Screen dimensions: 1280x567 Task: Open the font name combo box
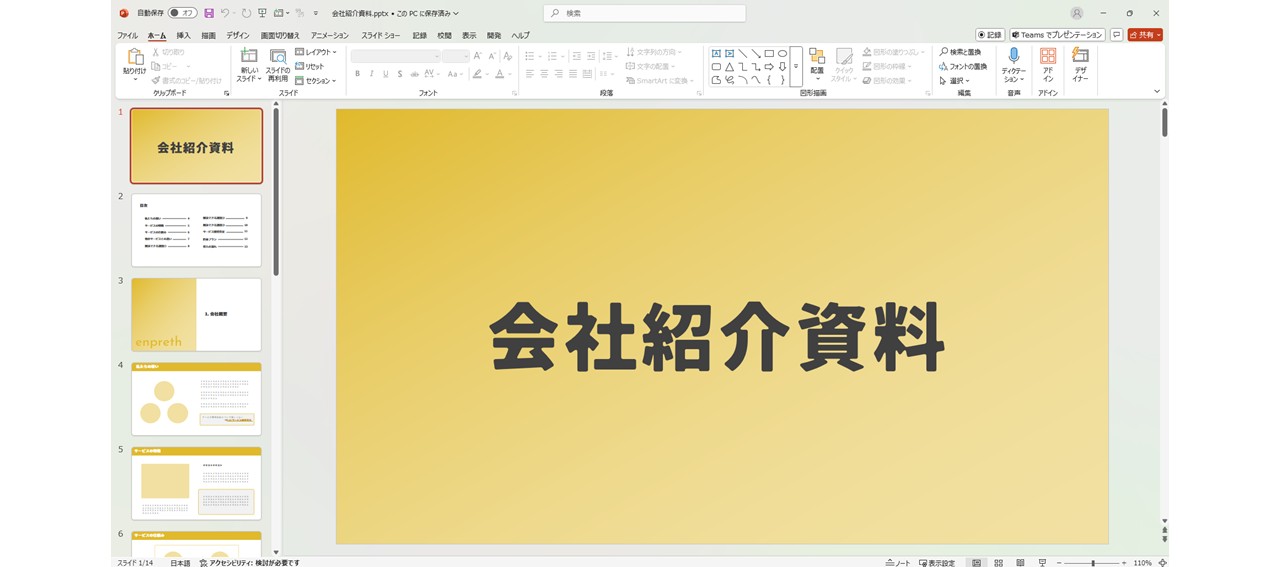point(396,56)
